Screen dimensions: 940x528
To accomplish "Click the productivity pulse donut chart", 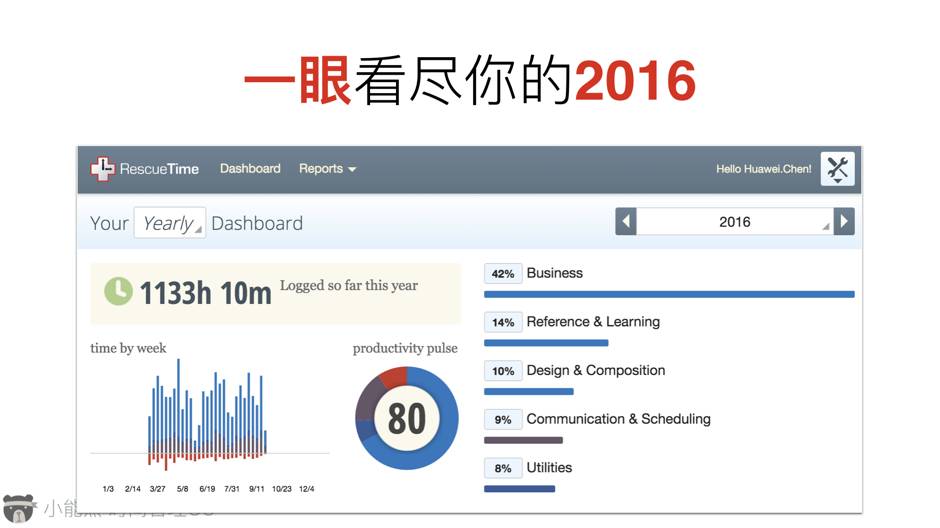I will [406, 418].
